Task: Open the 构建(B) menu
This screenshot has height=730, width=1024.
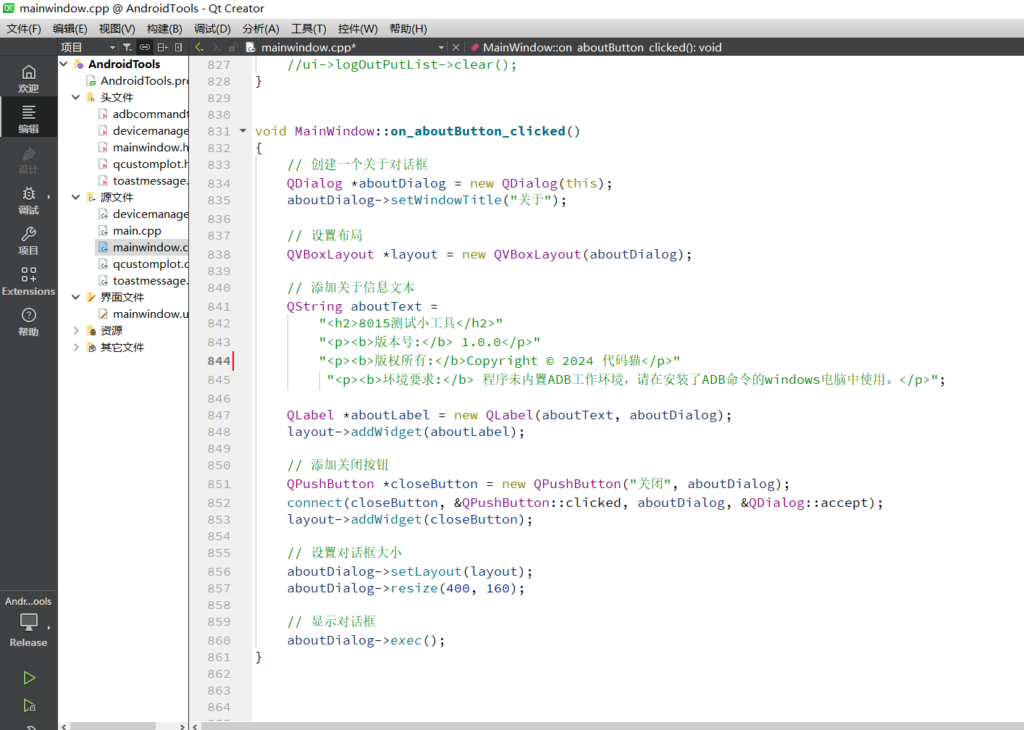Action: click(x=164, y=28)
